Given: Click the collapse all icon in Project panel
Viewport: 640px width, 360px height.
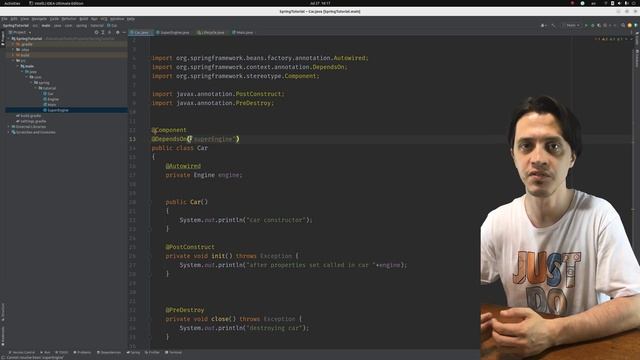Looking at the screenshot, I should click(x=109, y=32).
